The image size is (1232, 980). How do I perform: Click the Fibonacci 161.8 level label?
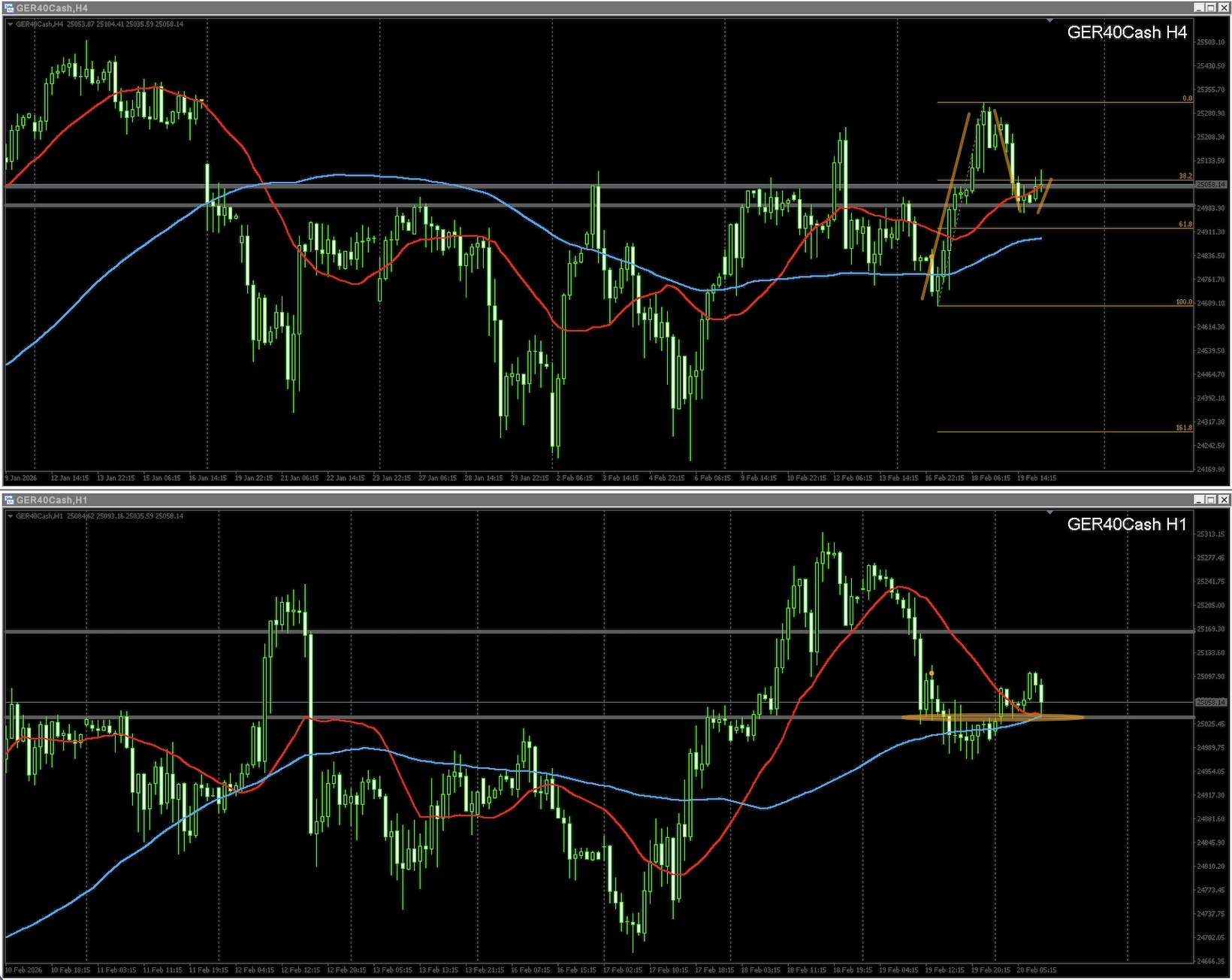coord(1183,428)
